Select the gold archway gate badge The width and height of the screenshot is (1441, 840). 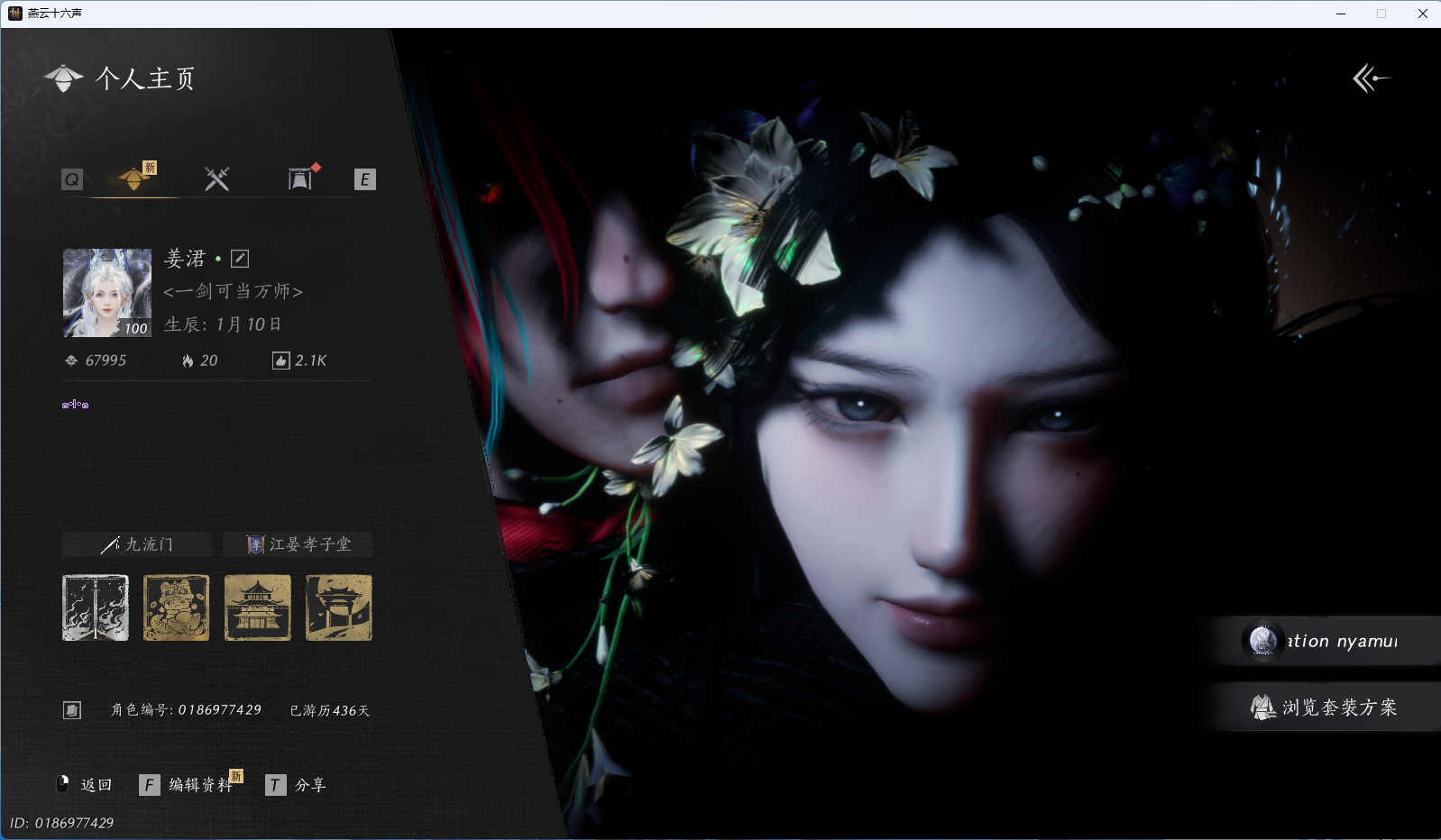pos(338,608)
